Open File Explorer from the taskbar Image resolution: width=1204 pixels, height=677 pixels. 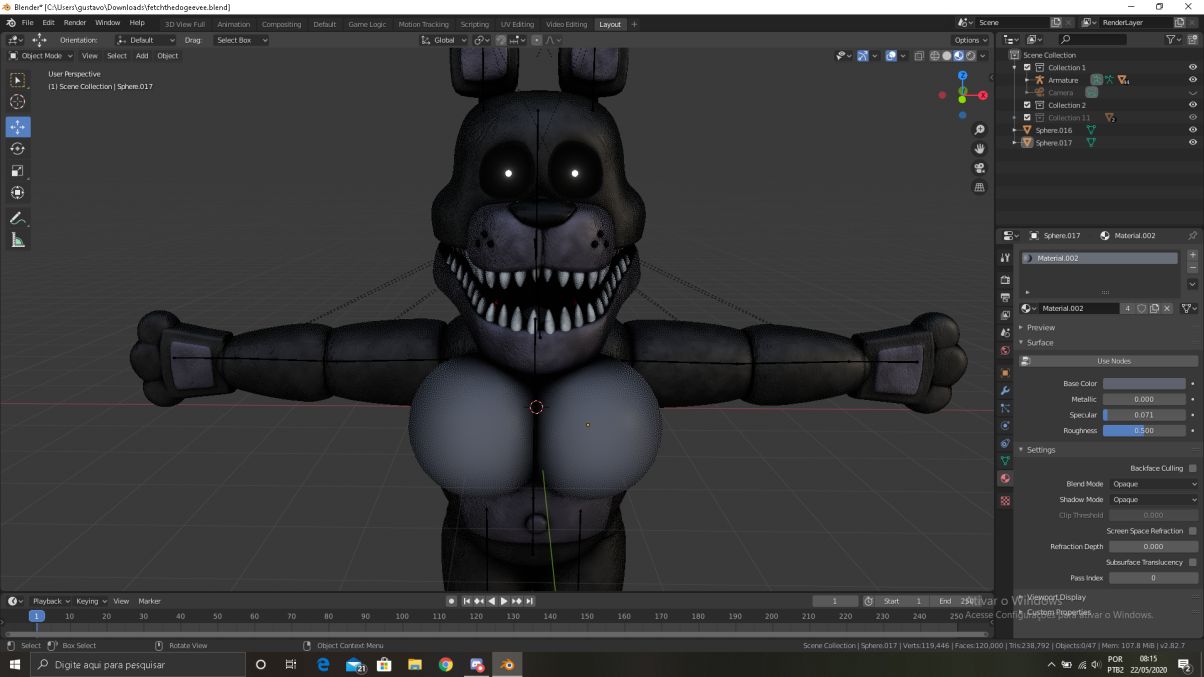click(x=415, y=665)
